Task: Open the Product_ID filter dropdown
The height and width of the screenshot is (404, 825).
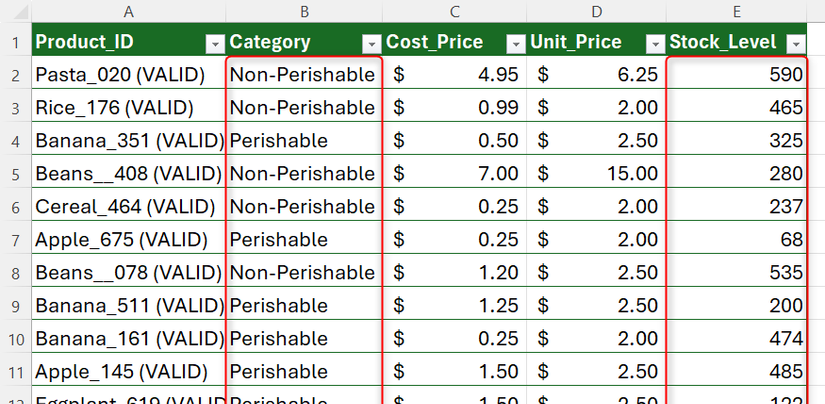Action: [214, 43]
